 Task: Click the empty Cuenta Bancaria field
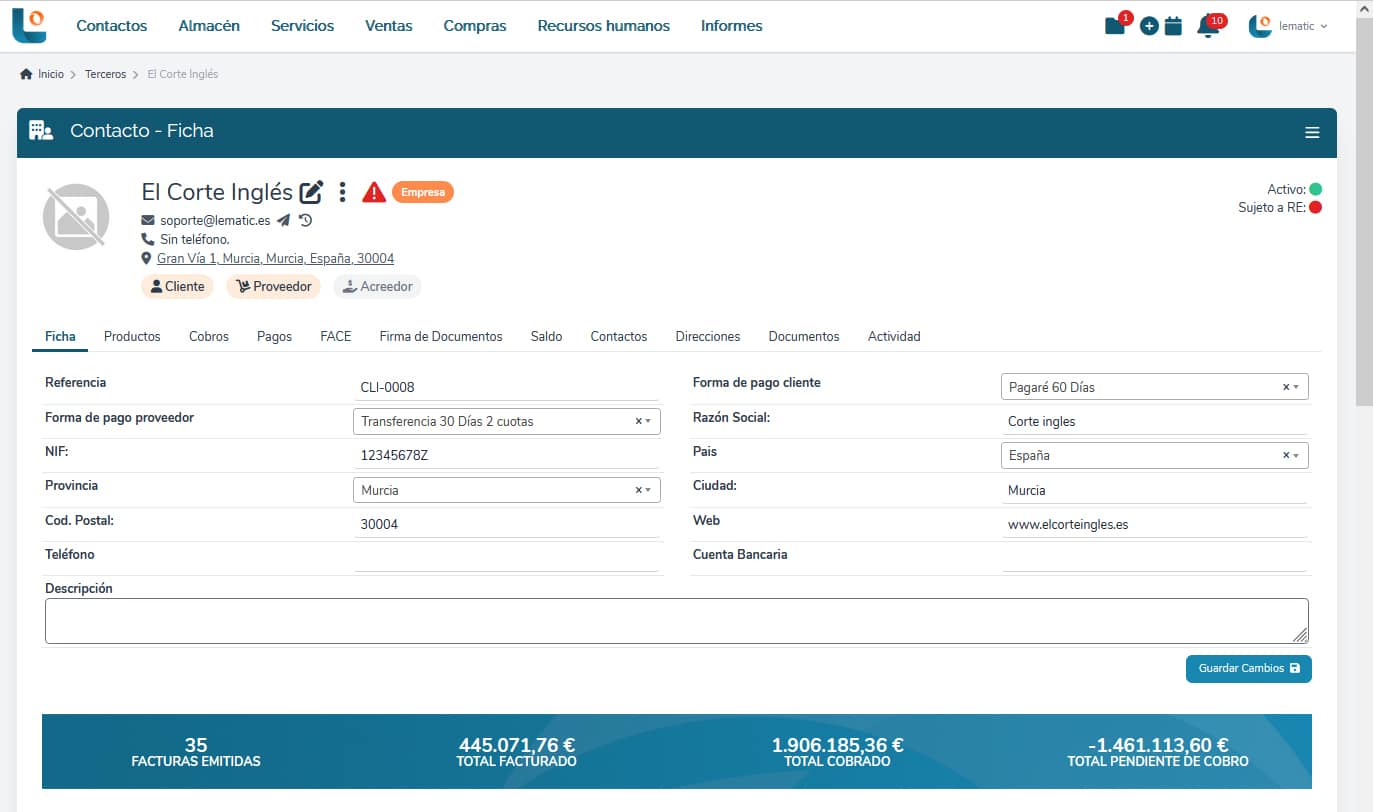coord(1154,558)
